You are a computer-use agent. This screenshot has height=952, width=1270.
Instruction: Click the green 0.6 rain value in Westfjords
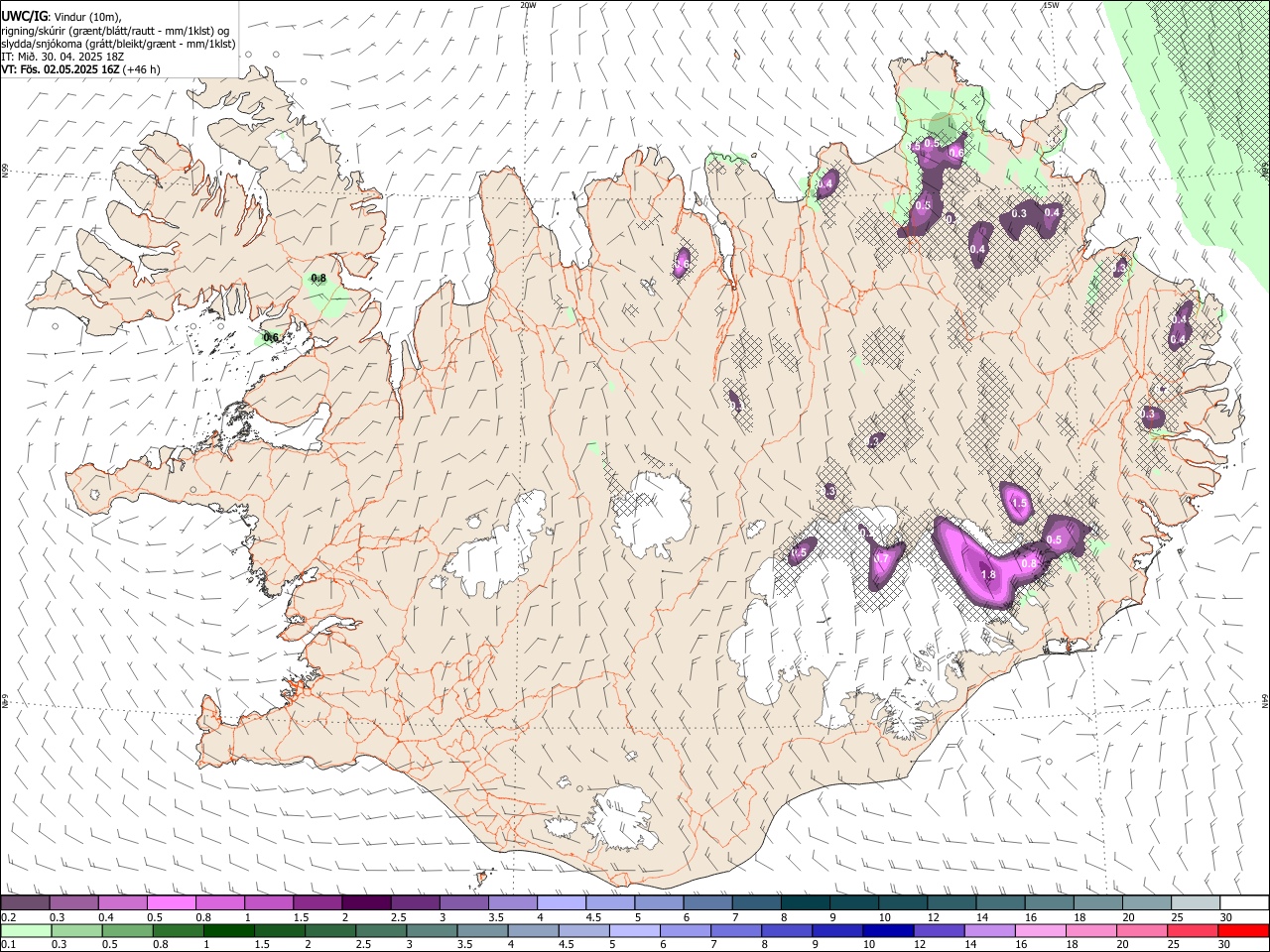pyautogui.click(x=271, y=338)
